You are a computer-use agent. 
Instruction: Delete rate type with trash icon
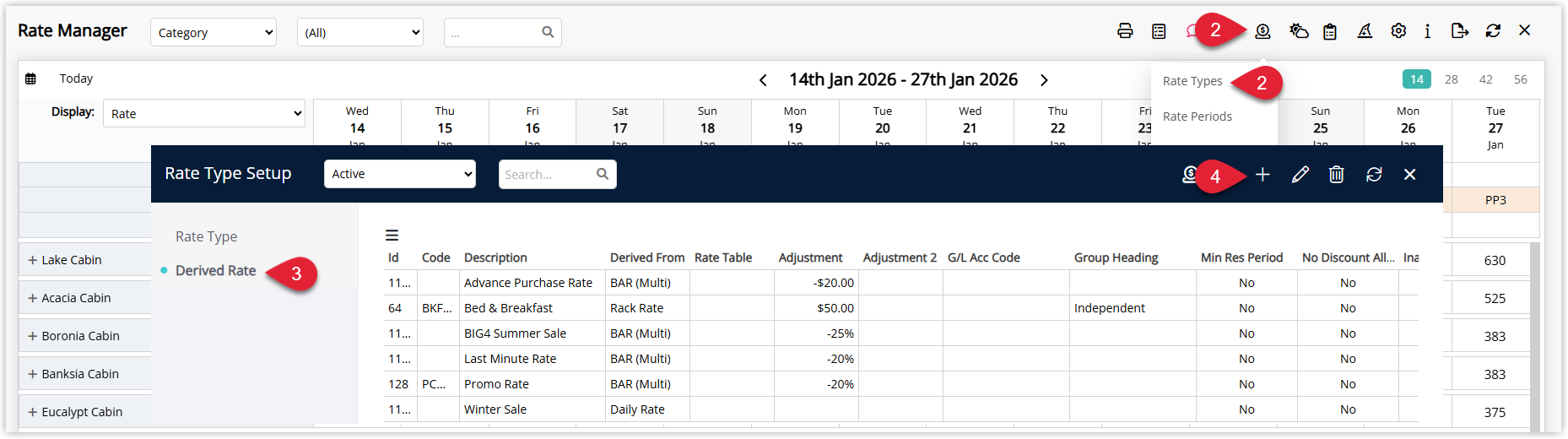click(x=1337, y=175)
